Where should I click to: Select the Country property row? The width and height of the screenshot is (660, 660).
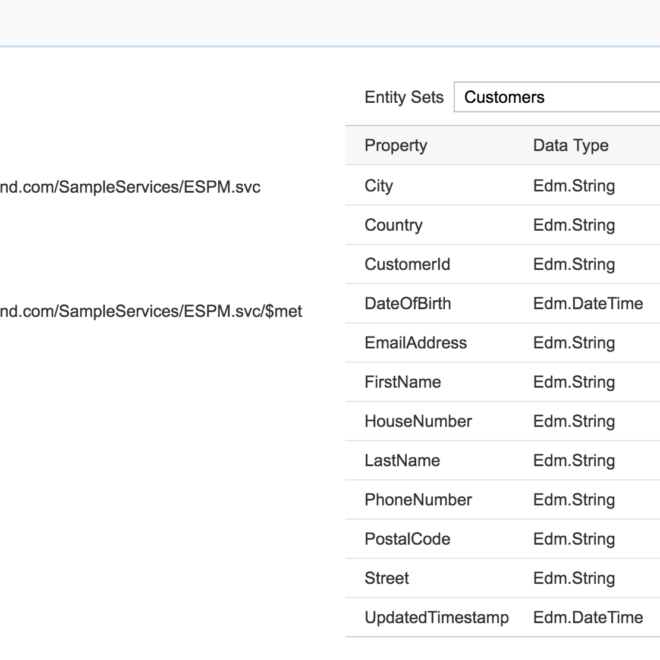pos(503,225)
